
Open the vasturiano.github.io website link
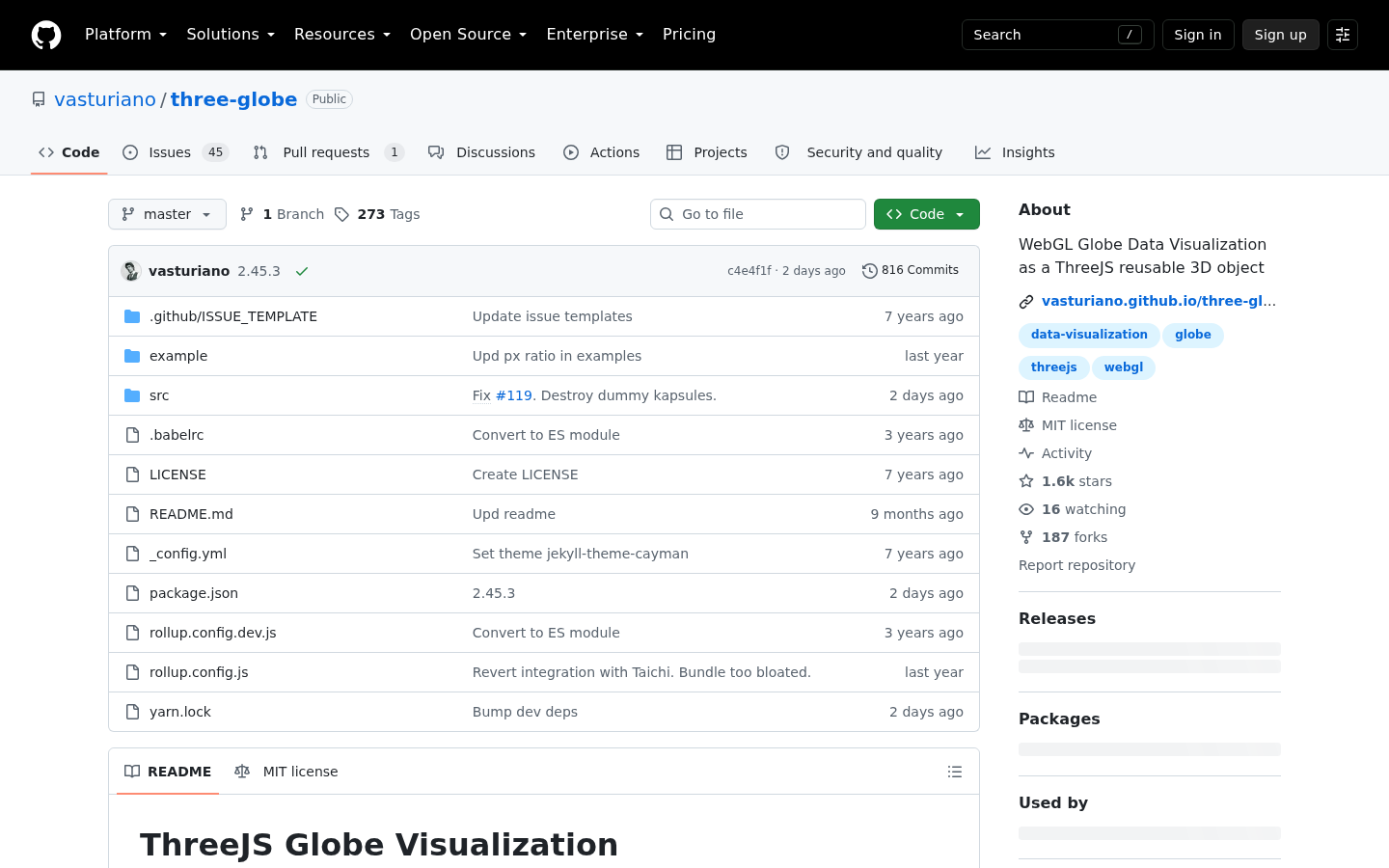click(x=1158, y=301)
